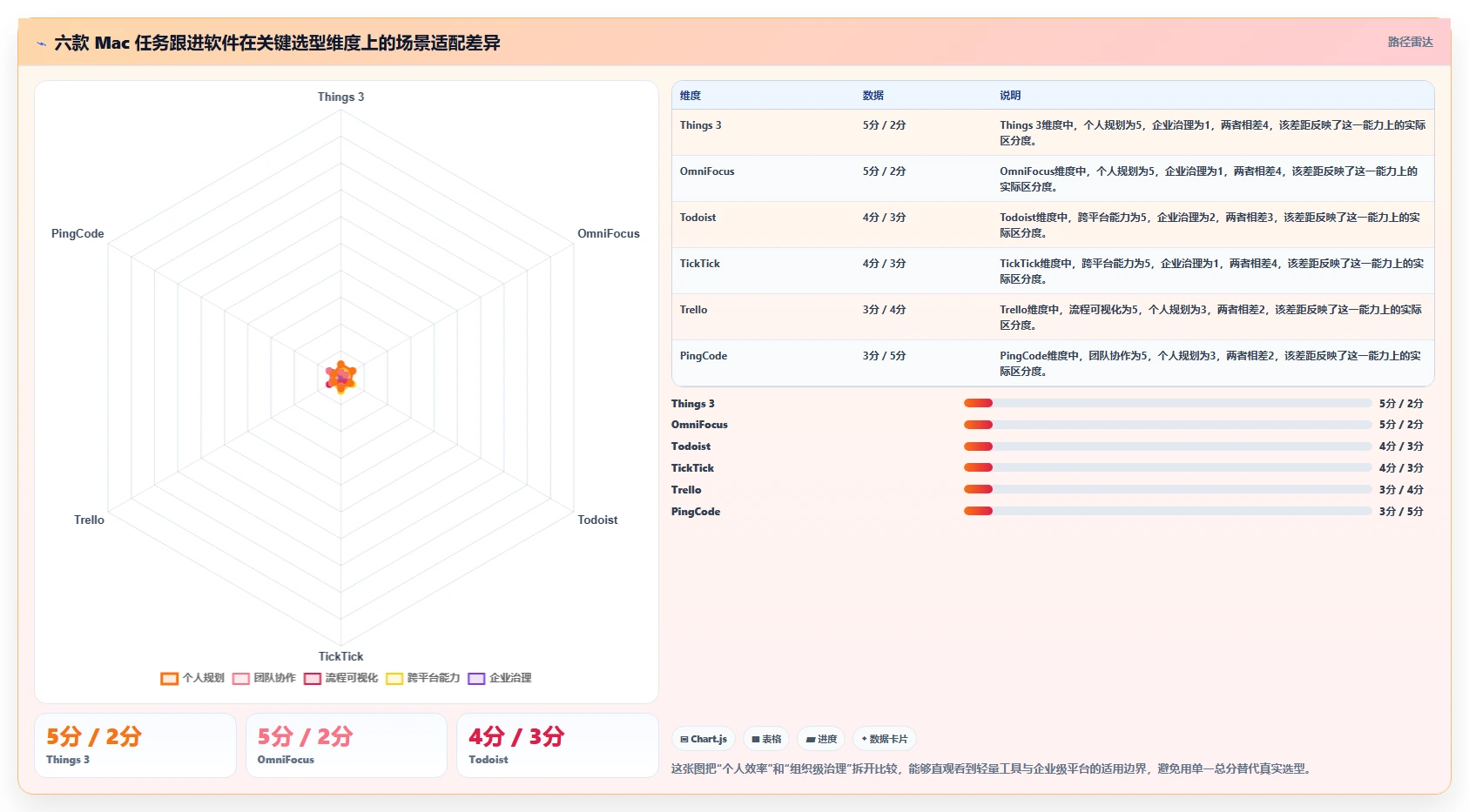Toggle the 企业治理 legend series
The width and height of the screenshot is (1469, 812).
pyautogui.click(x=499, y=678)
